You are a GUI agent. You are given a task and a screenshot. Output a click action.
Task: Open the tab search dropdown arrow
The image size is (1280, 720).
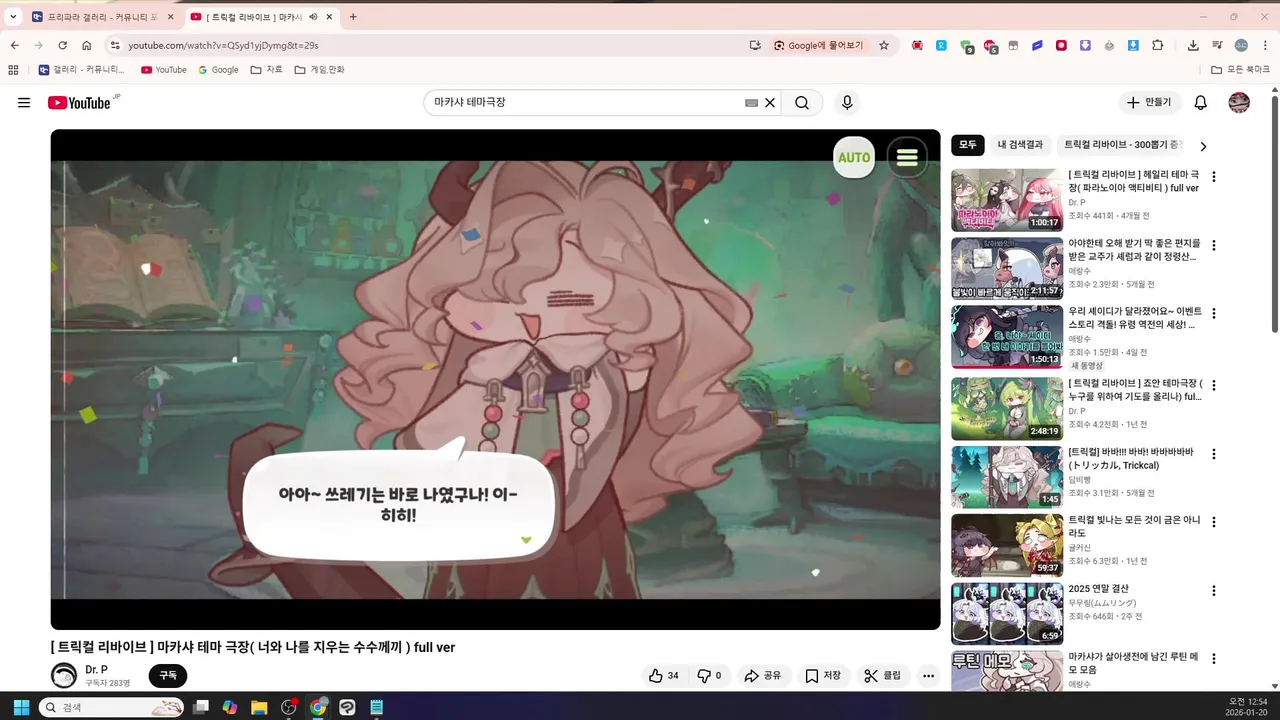click(x=13, y=17)
